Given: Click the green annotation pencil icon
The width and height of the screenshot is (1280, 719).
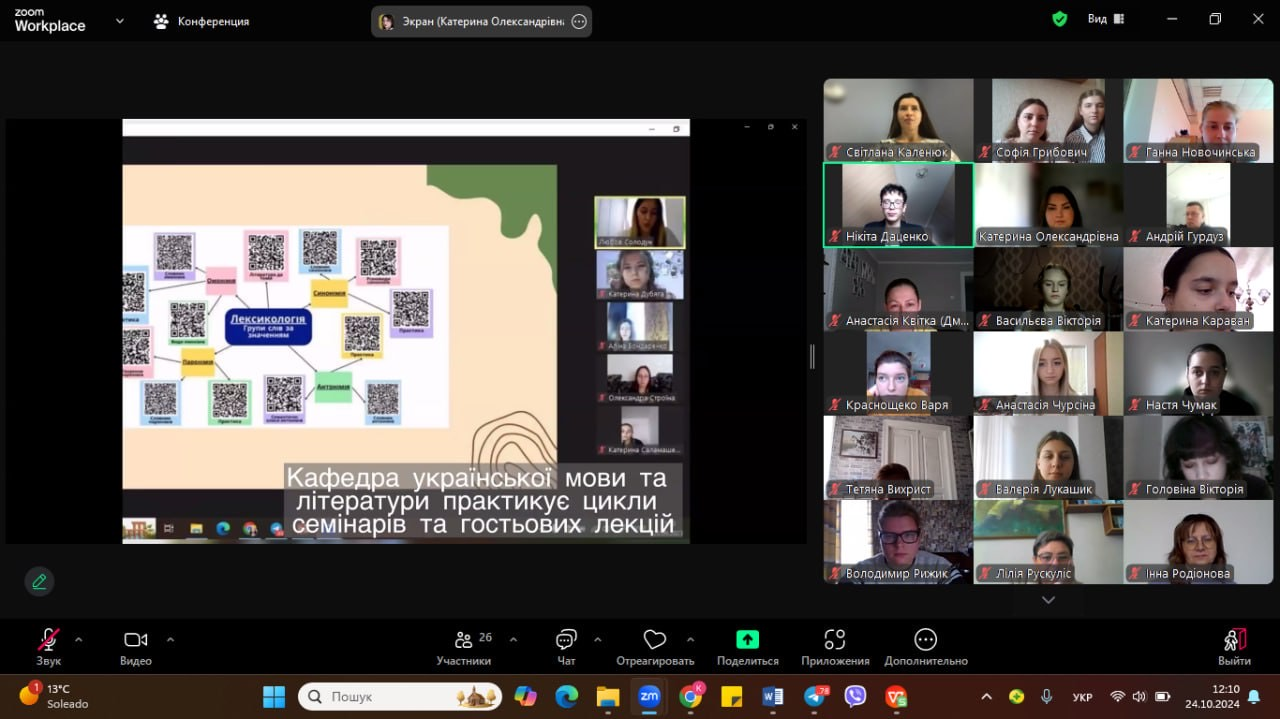Looking at the screenshot, I should pyautogui.click(x=39, y=581).
